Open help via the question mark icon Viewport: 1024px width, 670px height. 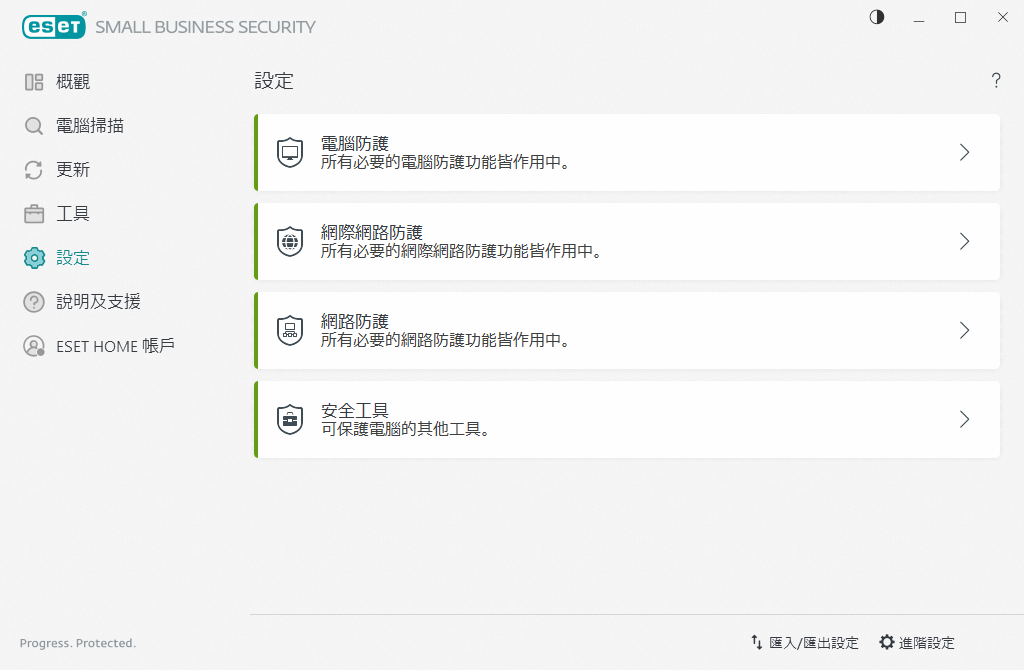996,81
